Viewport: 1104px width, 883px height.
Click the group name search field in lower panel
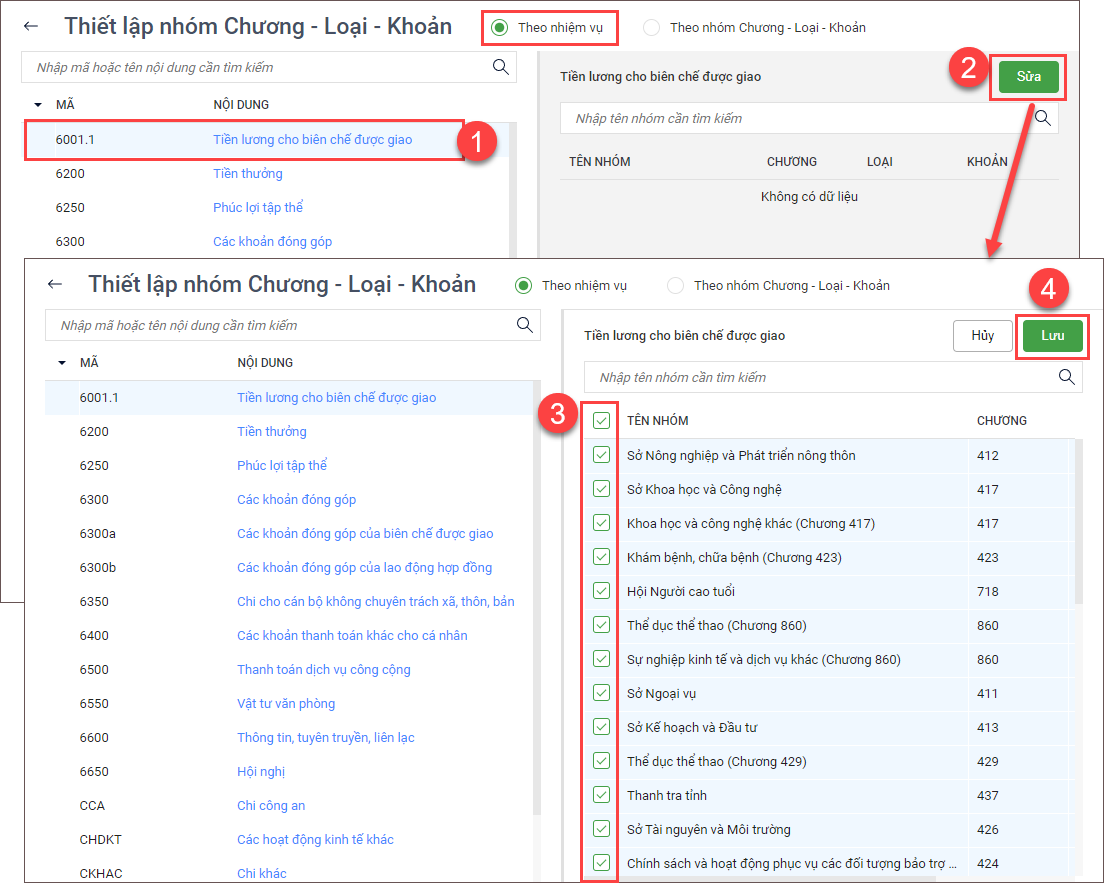coord(820,378)
